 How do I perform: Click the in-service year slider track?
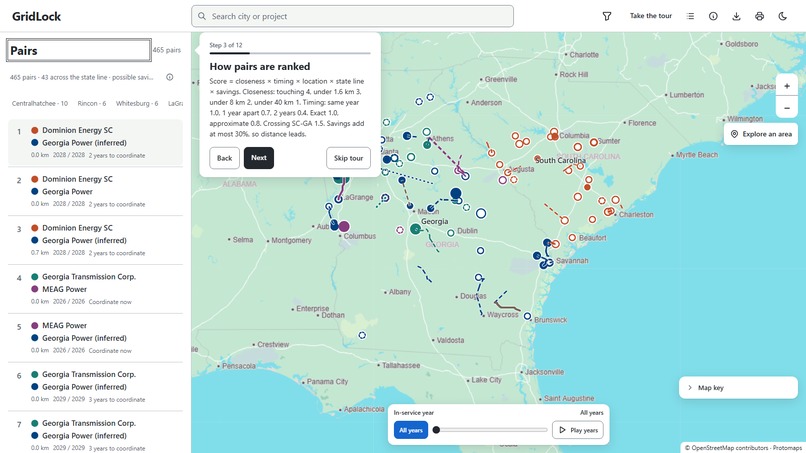(491, 430)
